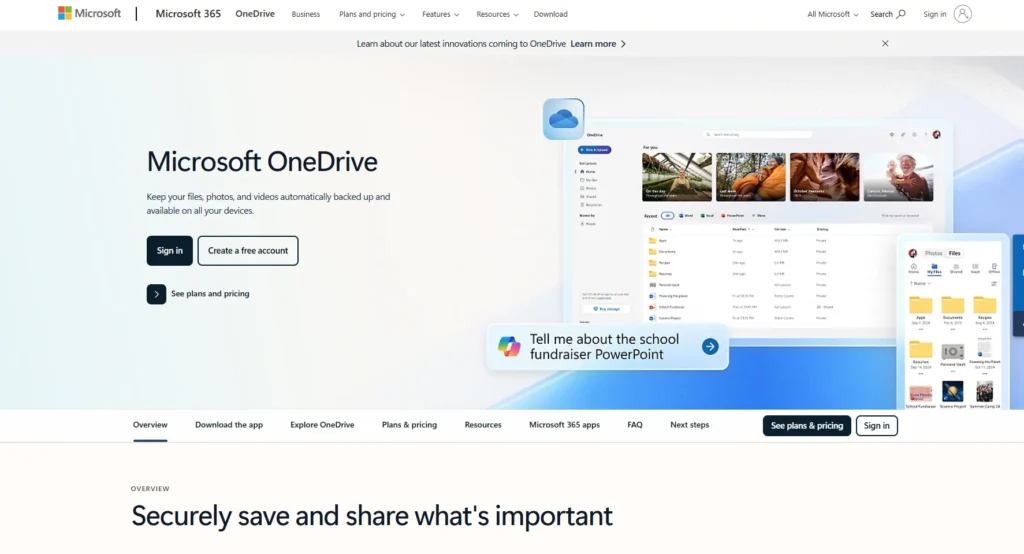This screenshot has width=1024, height=554.
Task: Click the See plans & pricing button
Action: [x=806, y=426]
